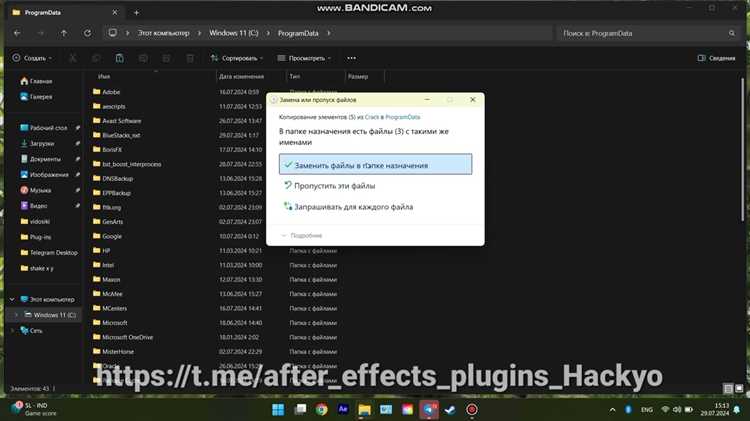Open Галерея in the navigation pane
Image resolution: width=750 pixels, height=421 pixels.
[x=36, y=97]
